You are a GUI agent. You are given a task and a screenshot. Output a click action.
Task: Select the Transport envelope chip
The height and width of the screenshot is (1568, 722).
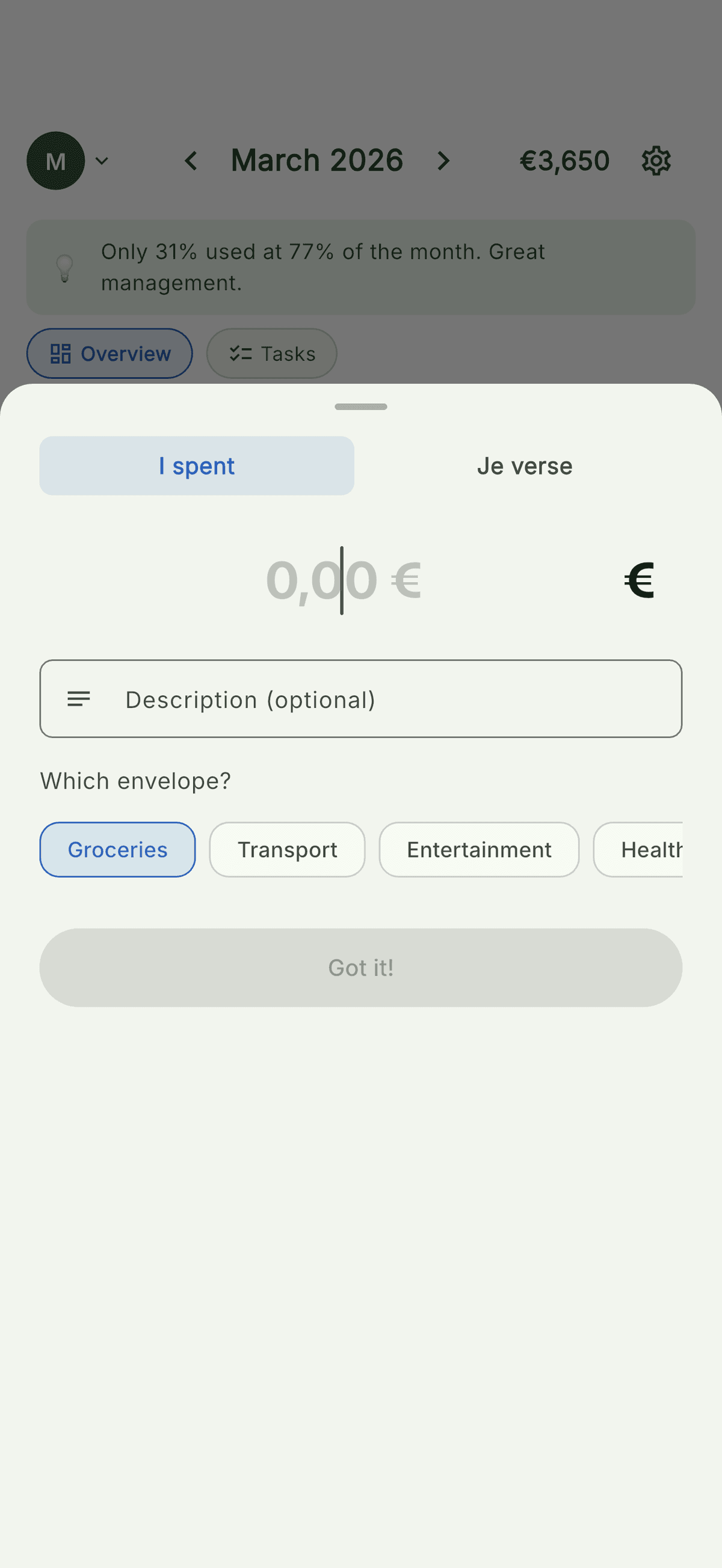point(288,849)
